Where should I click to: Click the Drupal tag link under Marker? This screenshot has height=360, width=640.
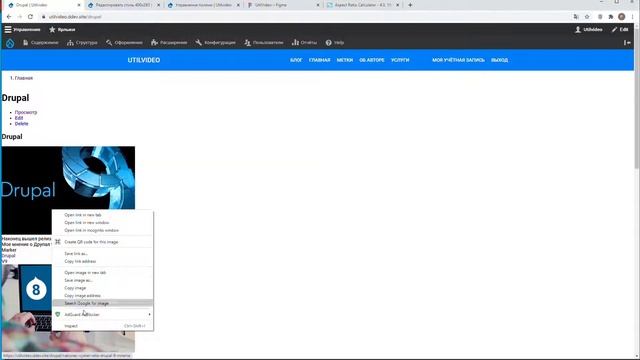pos(8,256)
